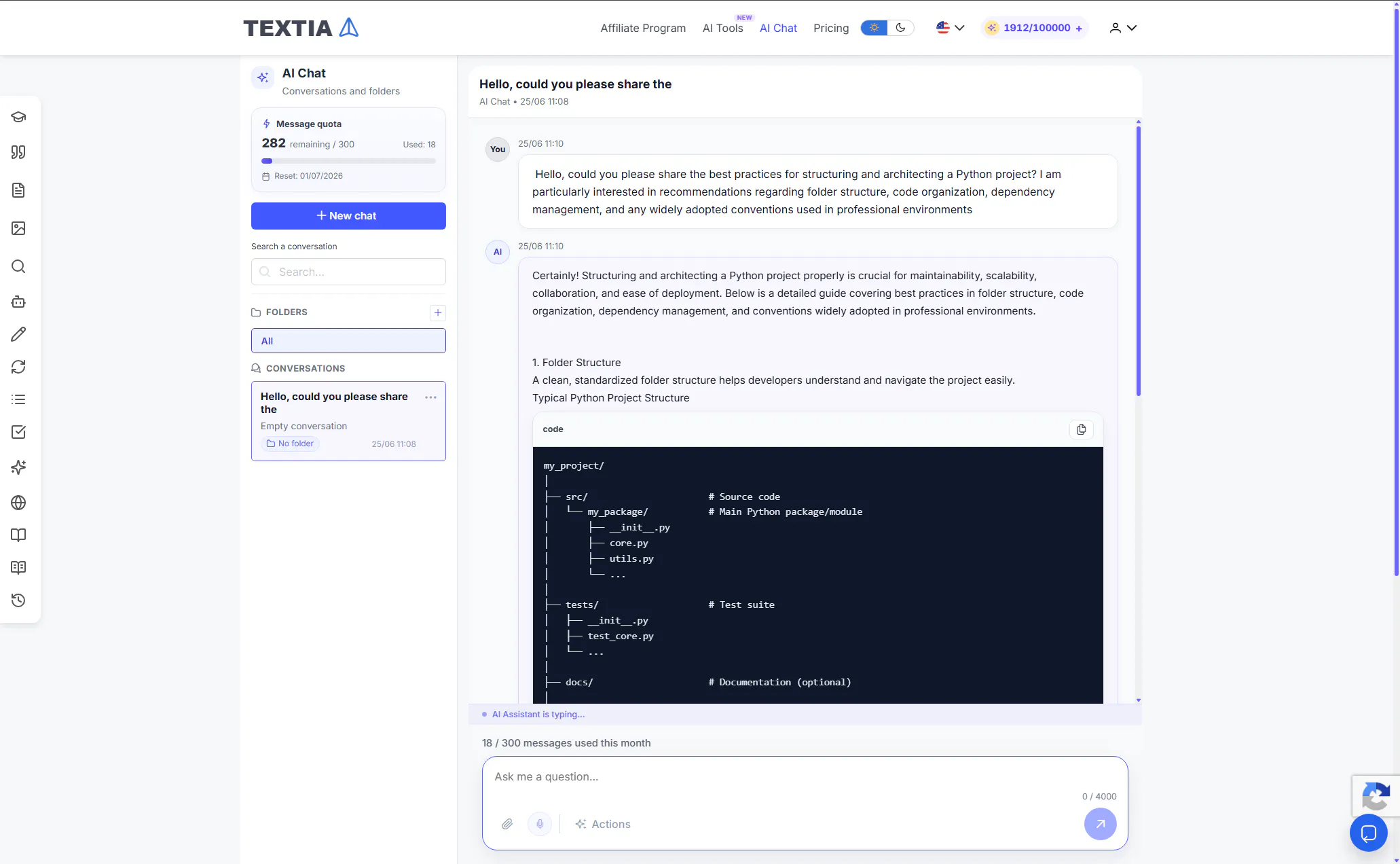
Task: Open the quotes icon in sidebar
Action: (18, 152)
